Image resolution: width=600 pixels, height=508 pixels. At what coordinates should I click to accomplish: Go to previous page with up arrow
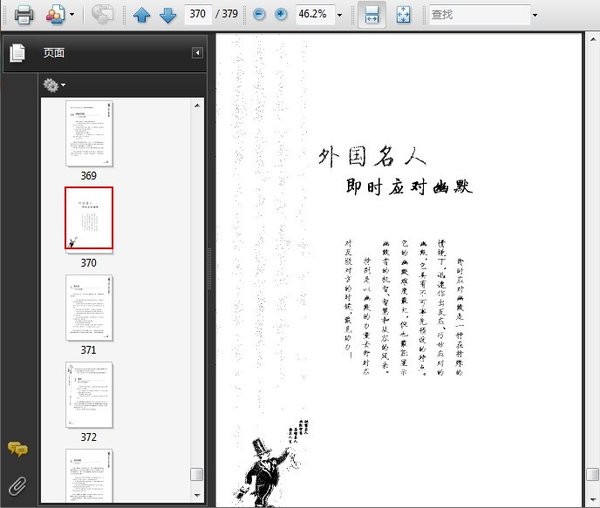point(142,15)
